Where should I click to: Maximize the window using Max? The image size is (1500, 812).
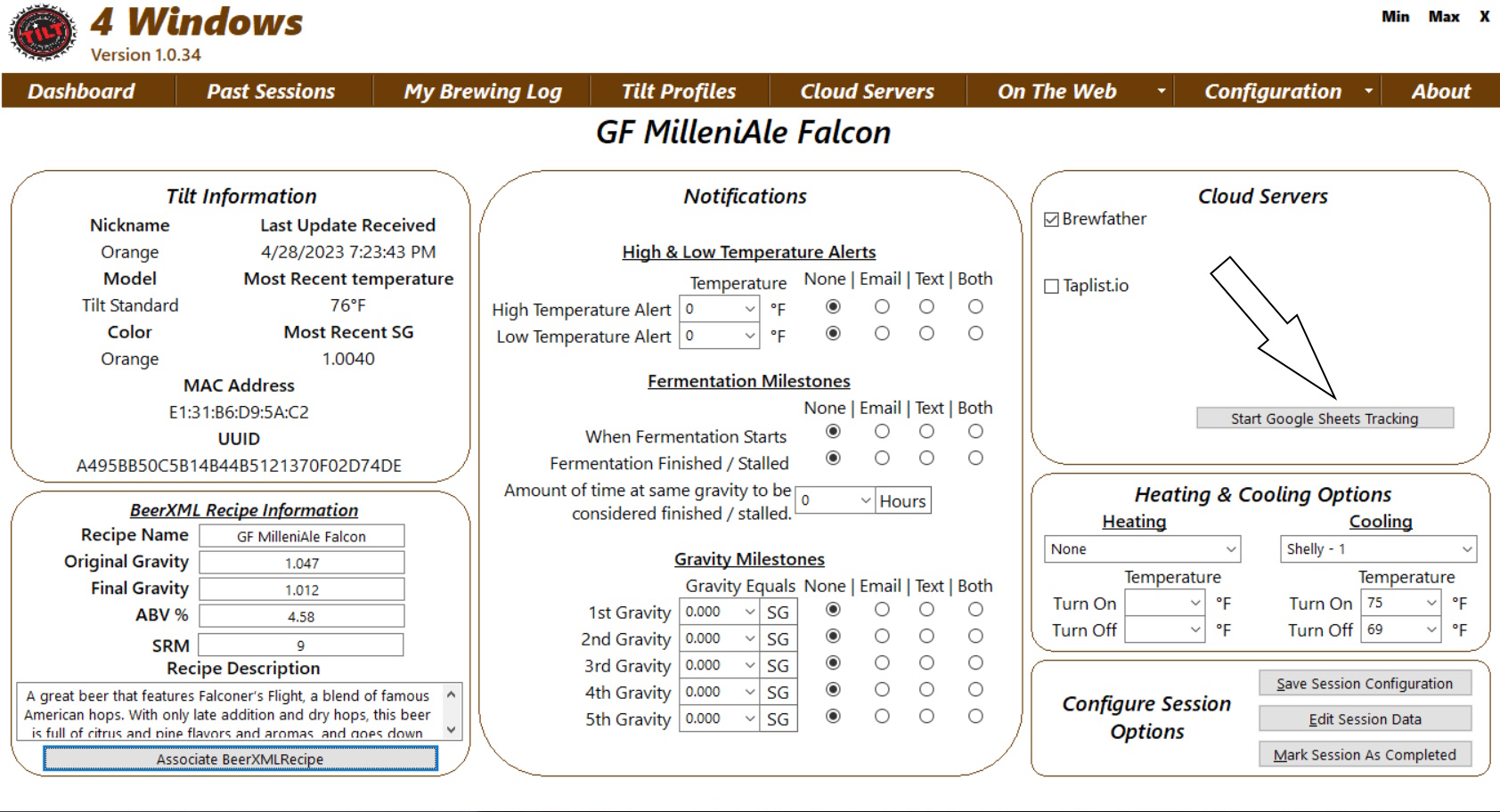click(x=1444, y=17)
